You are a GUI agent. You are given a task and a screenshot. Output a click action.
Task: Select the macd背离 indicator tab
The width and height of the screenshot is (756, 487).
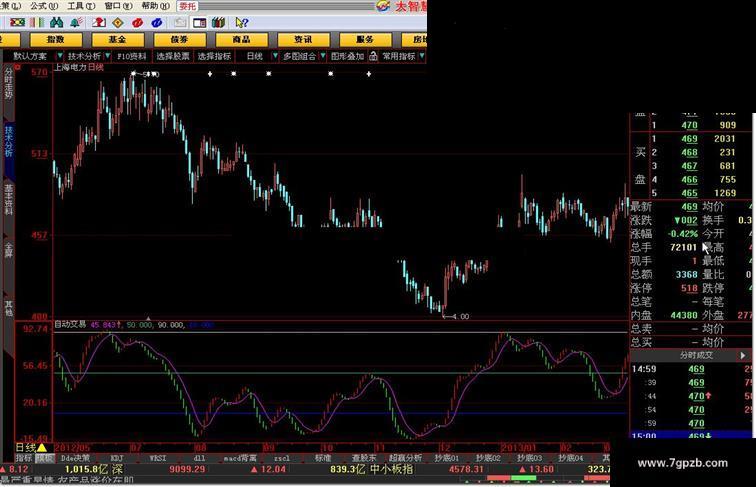(x=240, y=458)
